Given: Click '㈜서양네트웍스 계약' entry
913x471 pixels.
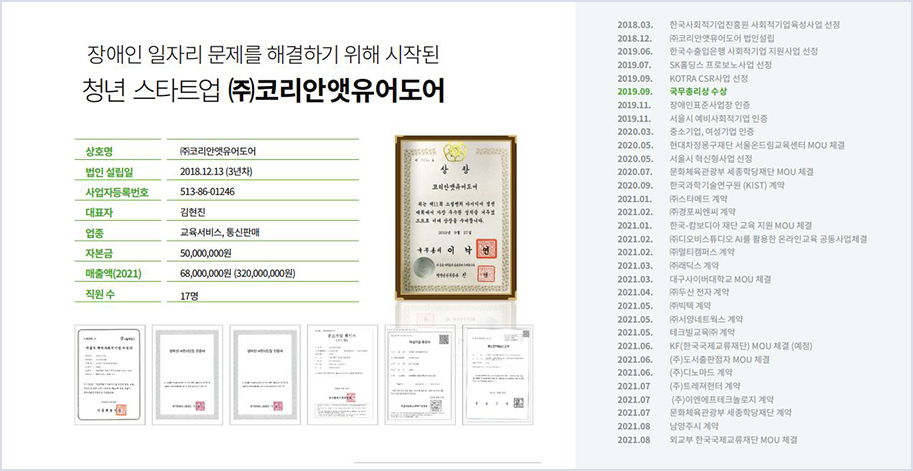Looking at the screenshot, I should click(x=706, y=319).
